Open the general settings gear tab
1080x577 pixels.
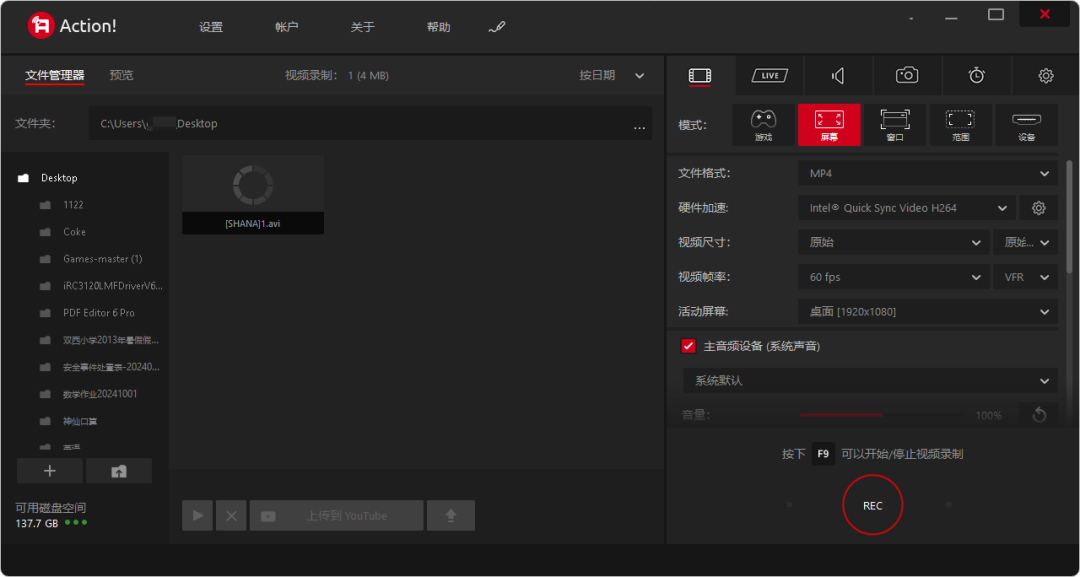[1046, 76]
